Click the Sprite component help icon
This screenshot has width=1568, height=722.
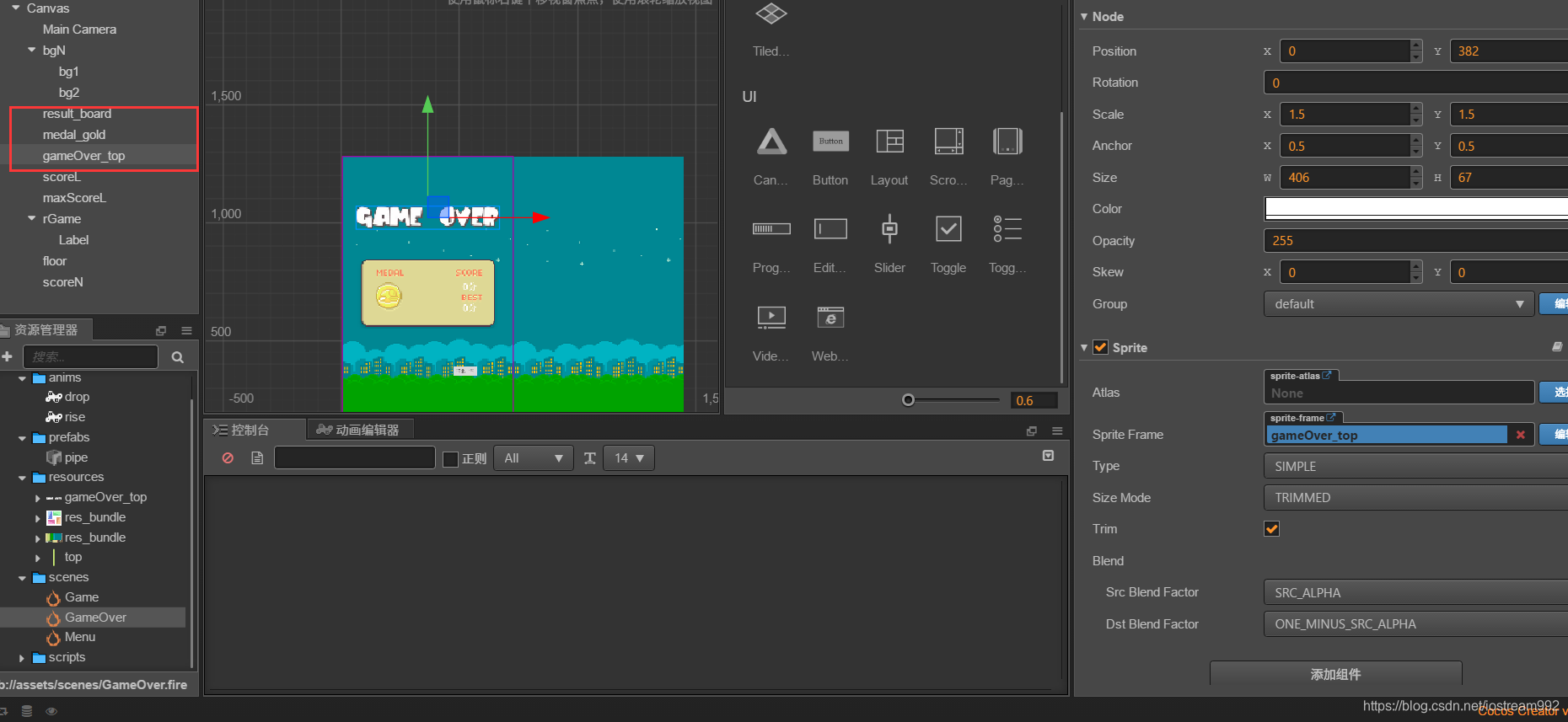tap(1557, 347)
